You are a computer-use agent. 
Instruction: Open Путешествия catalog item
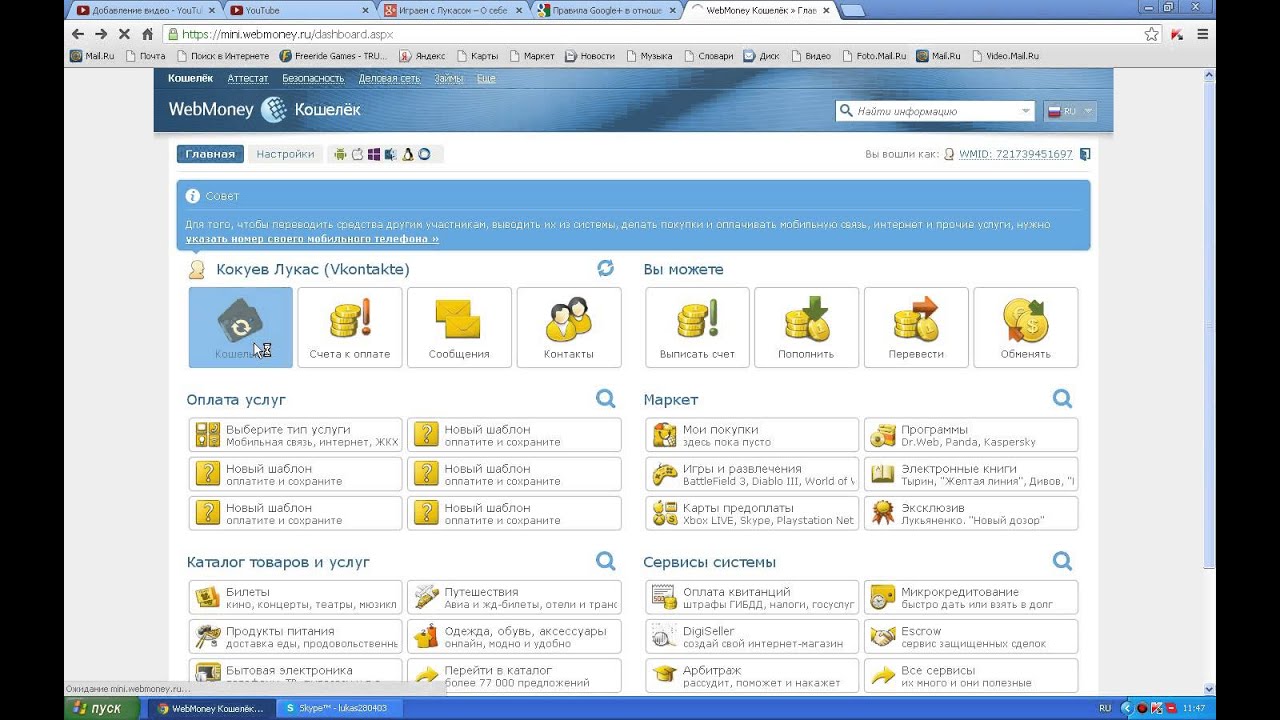pos(514,597)
